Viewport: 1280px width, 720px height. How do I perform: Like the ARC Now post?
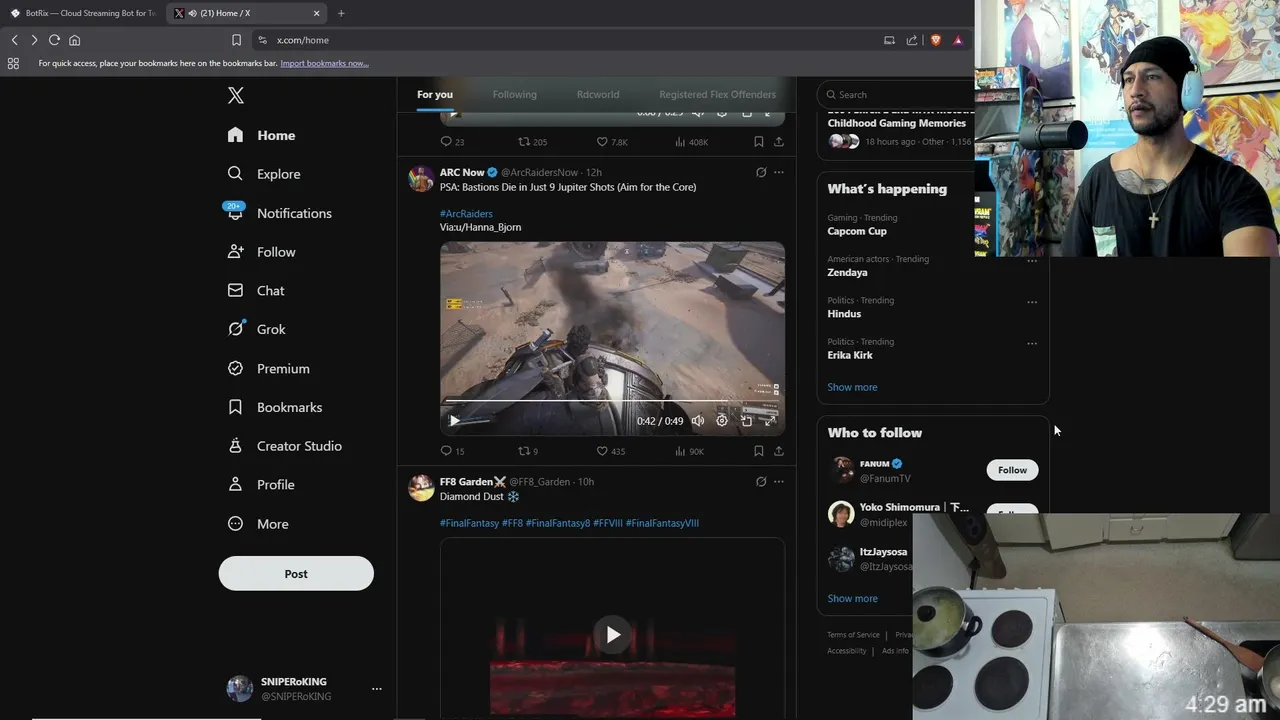[602, 451]
